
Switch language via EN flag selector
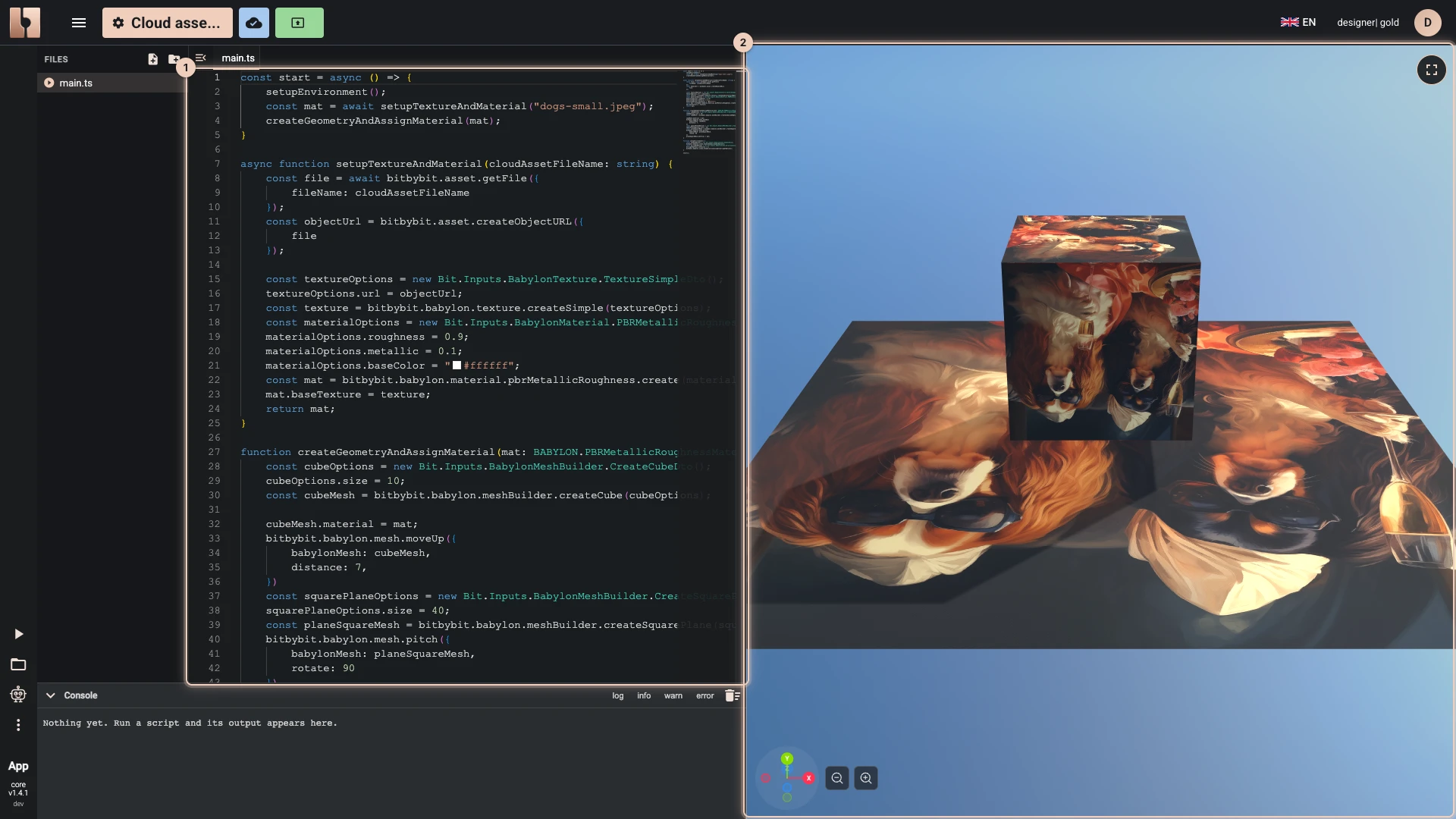(1298, 22)
